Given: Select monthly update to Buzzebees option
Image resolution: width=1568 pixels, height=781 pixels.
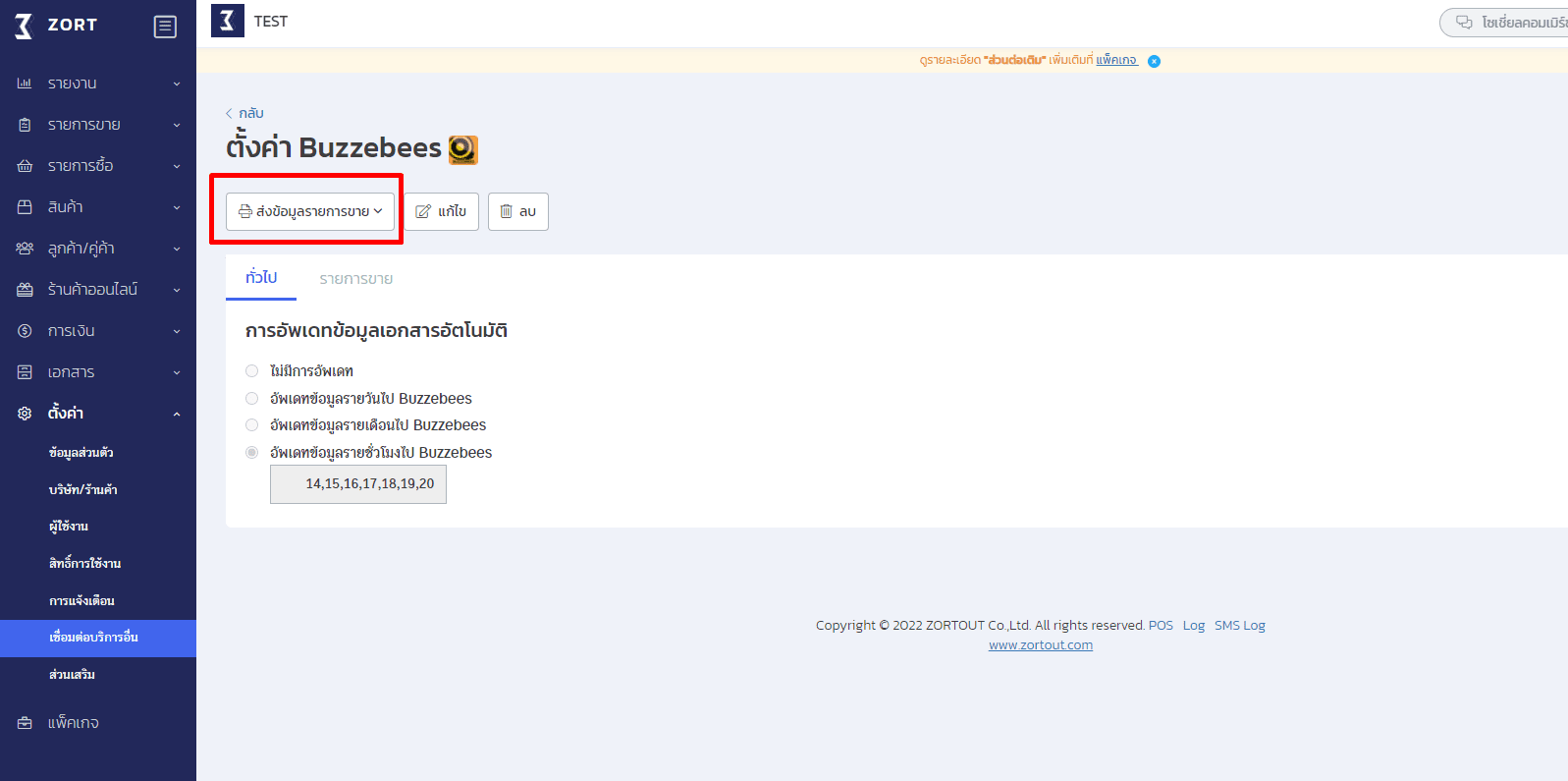Looking at the screenshot, I should tap(252, 425).
